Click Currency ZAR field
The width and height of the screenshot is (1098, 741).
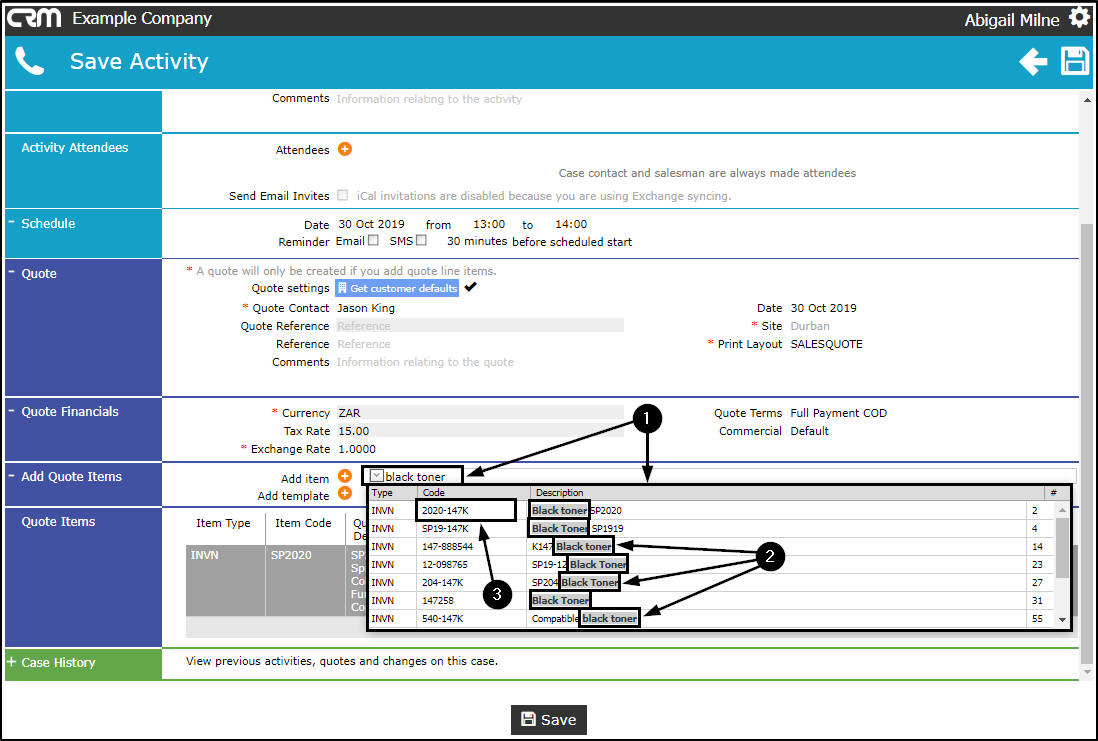click(x=480, y=413)
